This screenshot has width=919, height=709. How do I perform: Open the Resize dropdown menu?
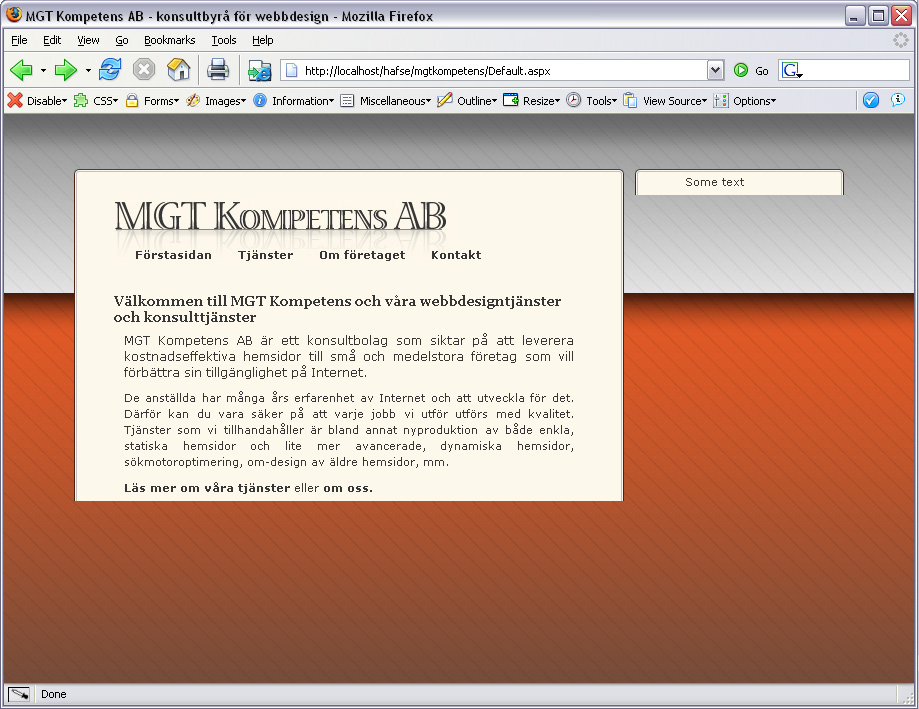tap(541, 101)
